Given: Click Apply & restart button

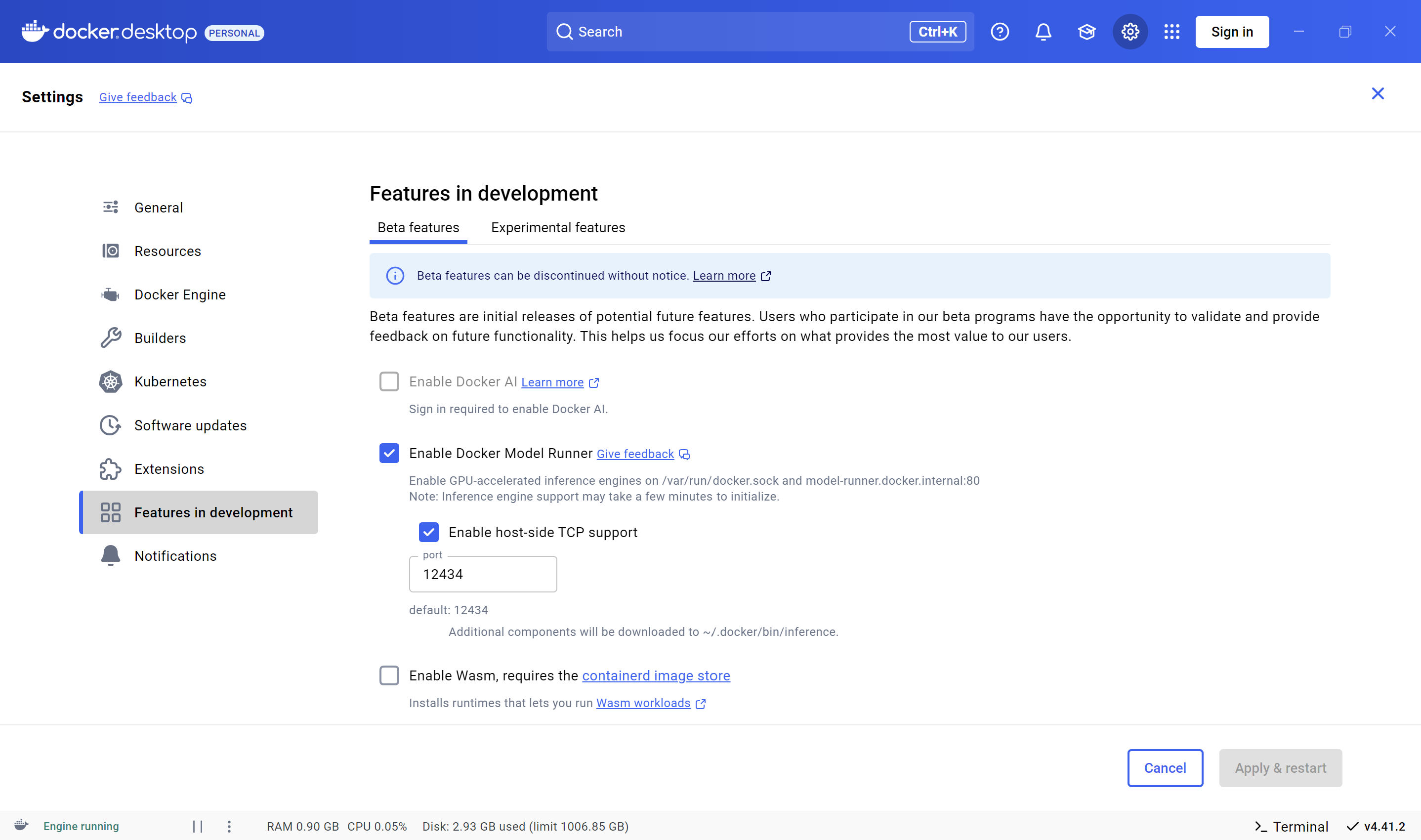Looking at the screenshot, I should click(1280, 767).
